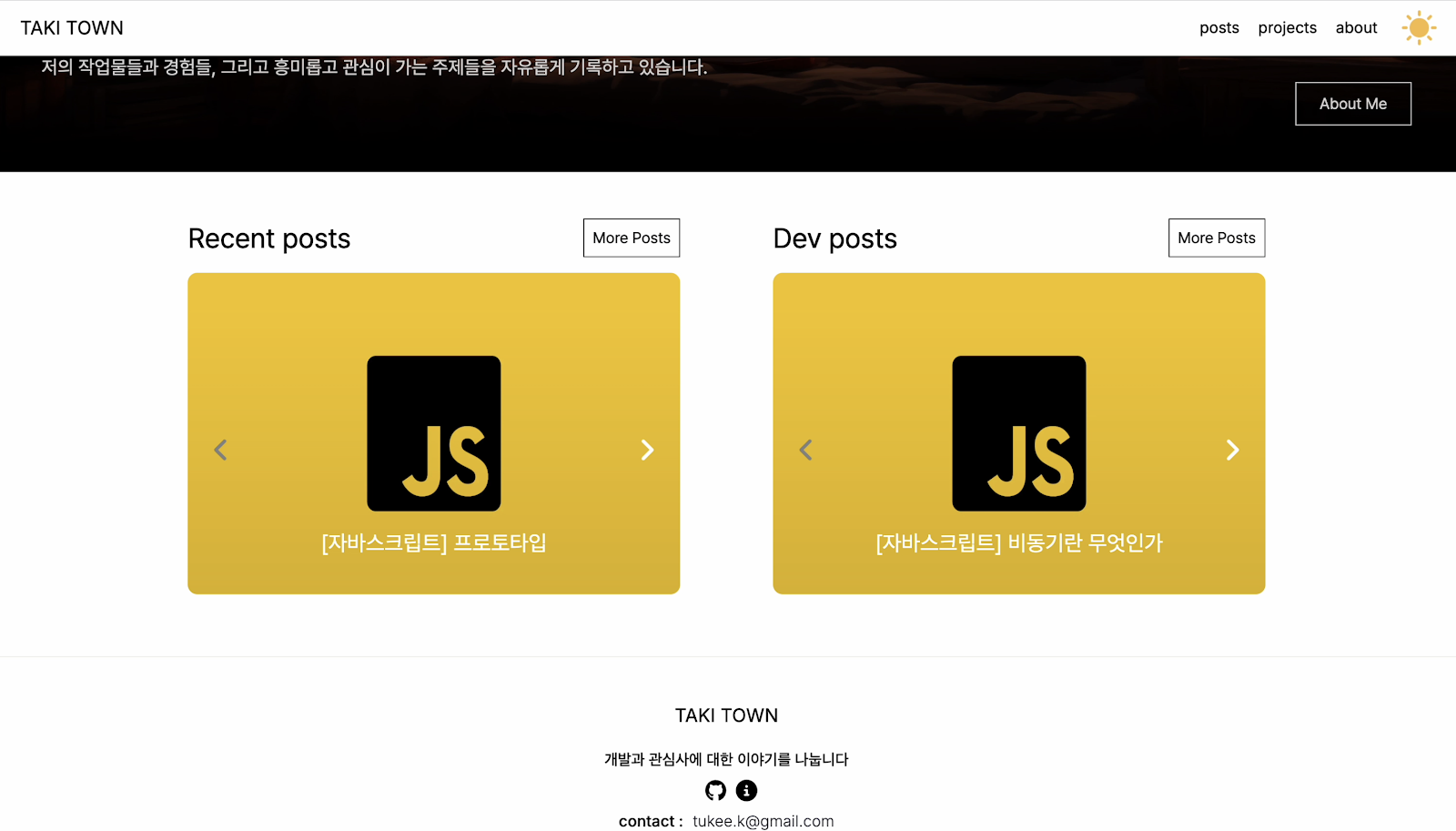Toggle the sun light/dark theme icon
Image resolution: width=1456 pixels, height=831 pixels.
1419,28
